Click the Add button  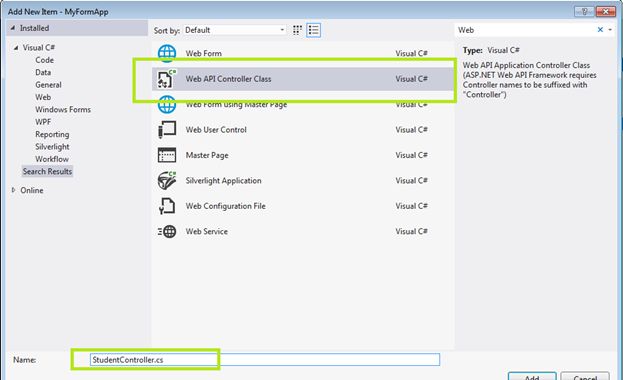532,376
